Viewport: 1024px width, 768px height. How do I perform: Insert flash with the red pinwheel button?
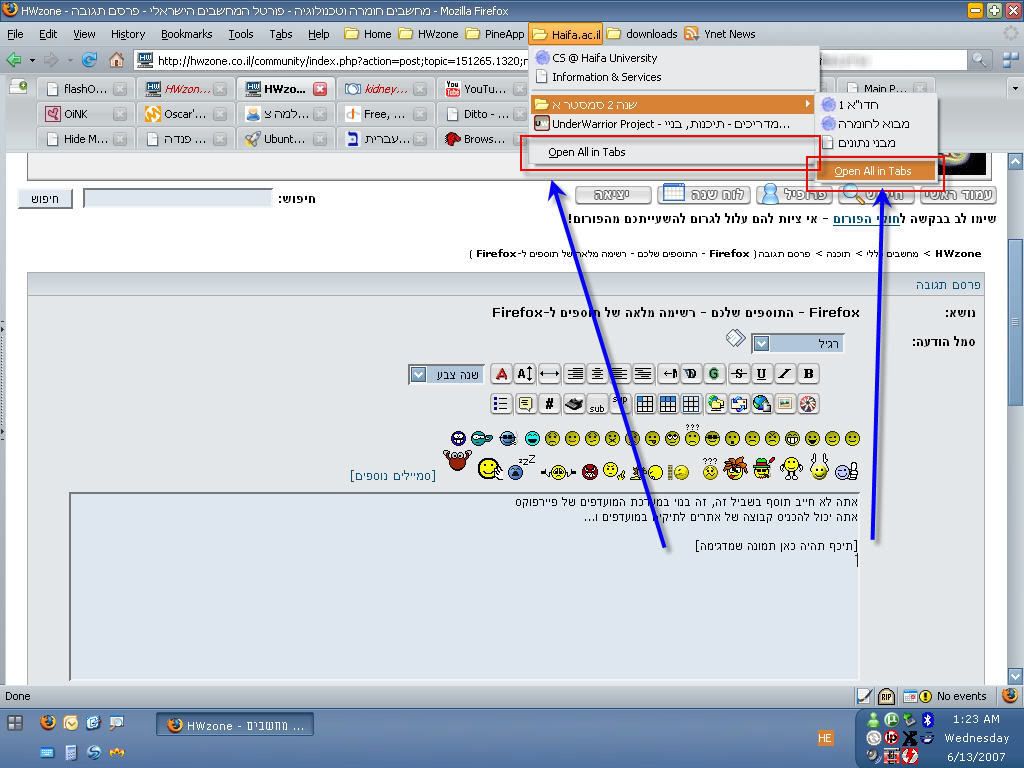click(x=808, y=404)
